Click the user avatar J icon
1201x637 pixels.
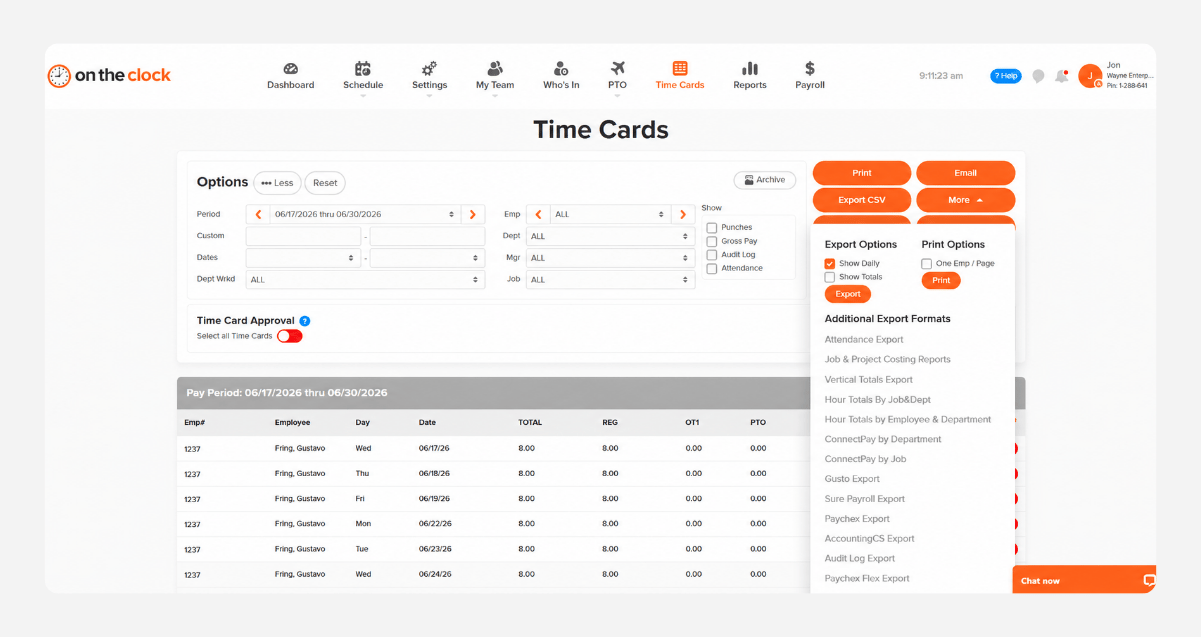[x=1090, y=76]
